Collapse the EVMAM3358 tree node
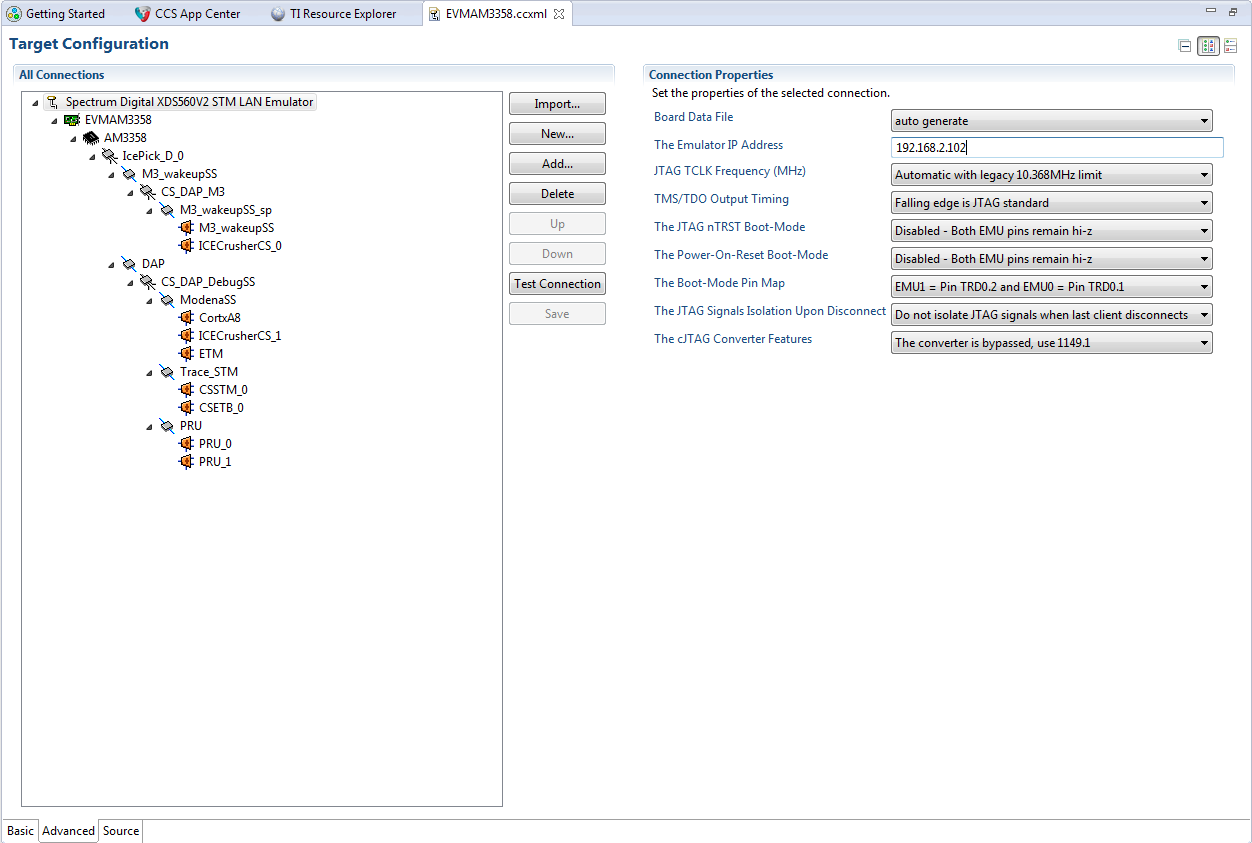1252x843 pixels. 55,120
